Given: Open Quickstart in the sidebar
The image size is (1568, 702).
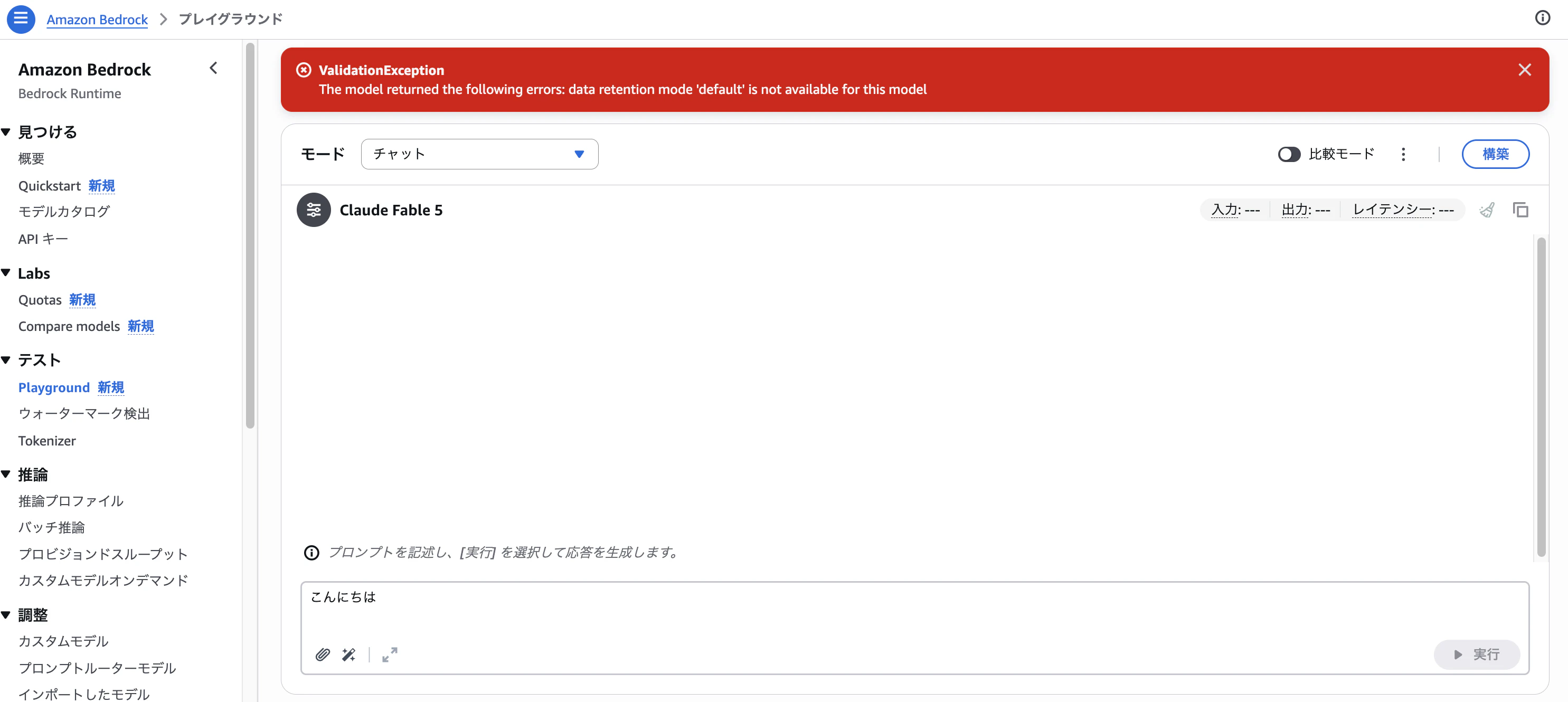Looking at the screenshot, I should 49,186.
